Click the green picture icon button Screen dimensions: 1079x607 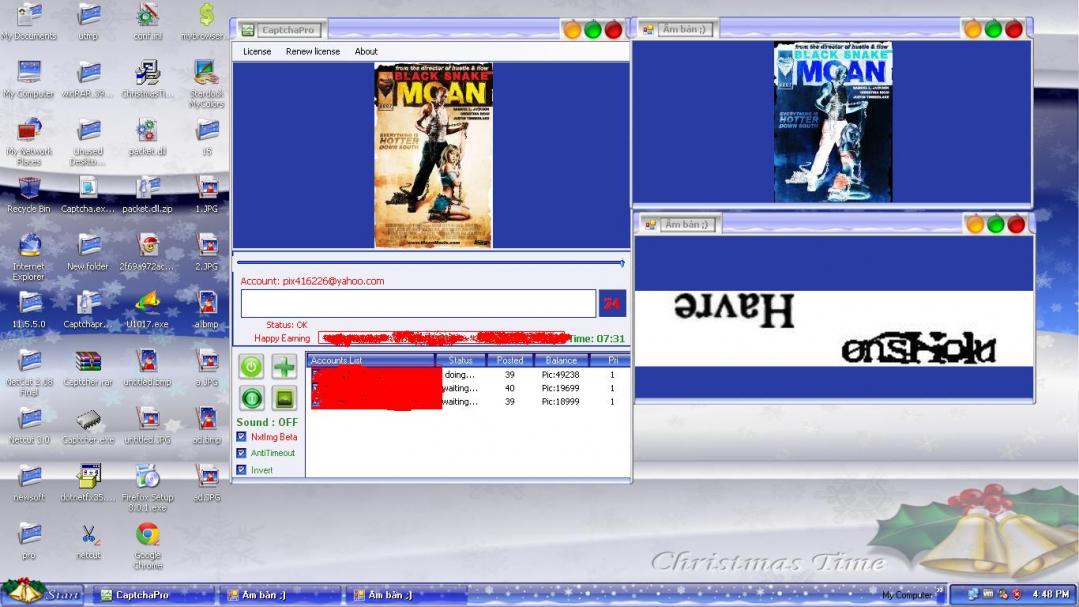click(x=284, y=398)
